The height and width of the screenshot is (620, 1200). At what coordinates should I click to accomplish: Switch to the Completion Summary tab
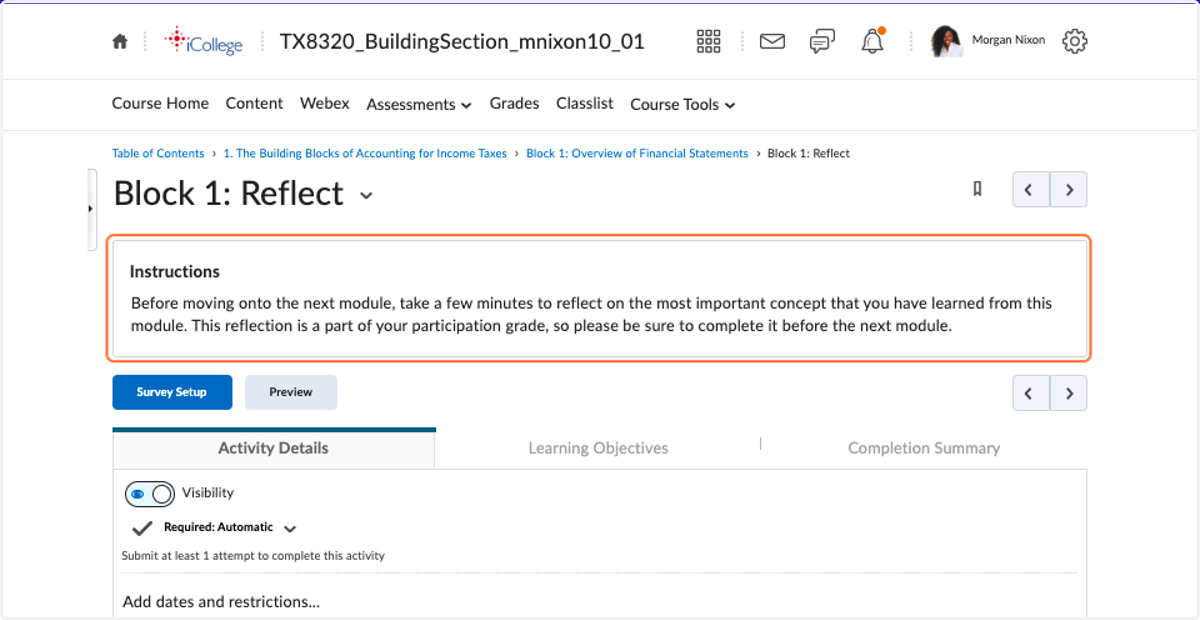tap(924, 448)
